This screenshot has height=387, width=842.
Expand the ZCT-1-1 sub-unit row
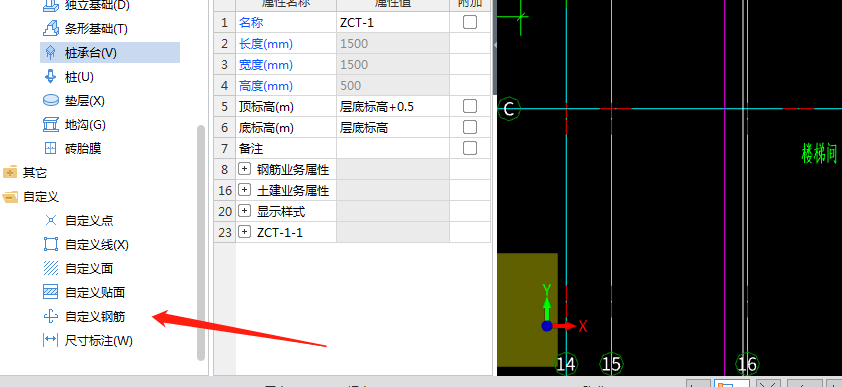(x=244, y=232)
